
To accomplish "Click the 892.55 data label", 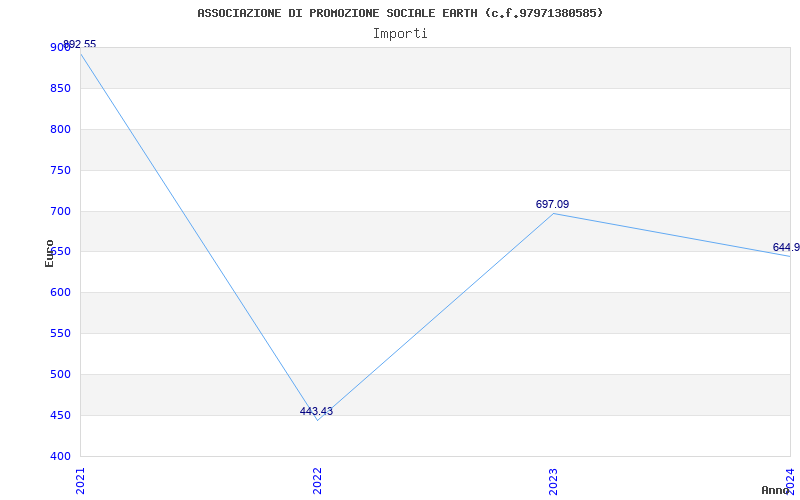I will pyautogui.click(x=80, y=44).
